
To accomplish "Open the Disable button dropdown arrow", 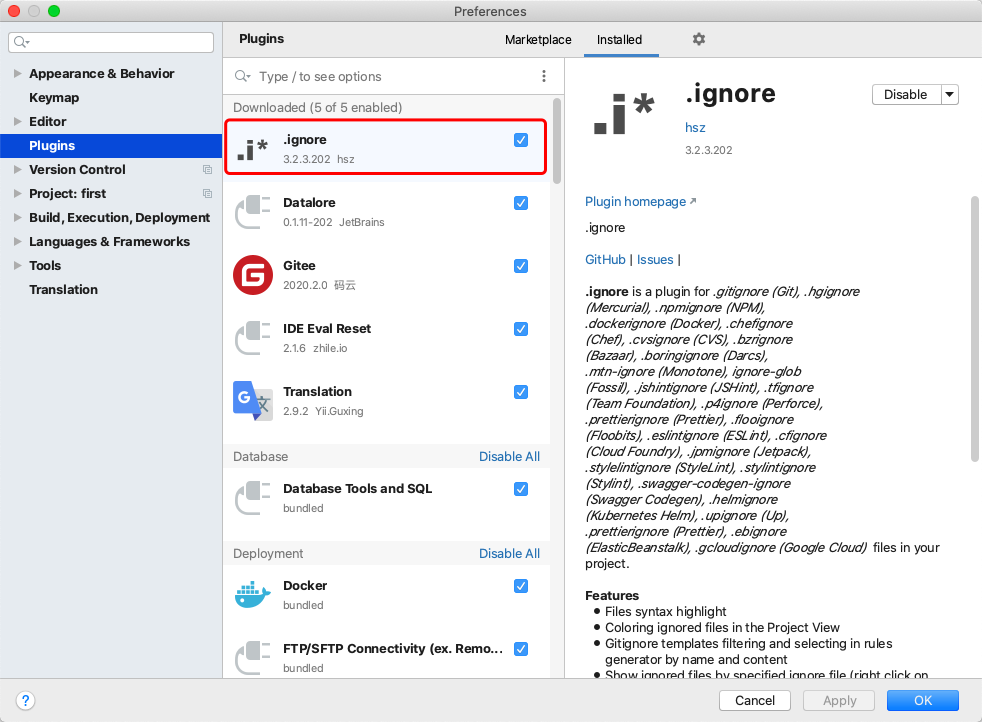I will click(x=949, y=95).
